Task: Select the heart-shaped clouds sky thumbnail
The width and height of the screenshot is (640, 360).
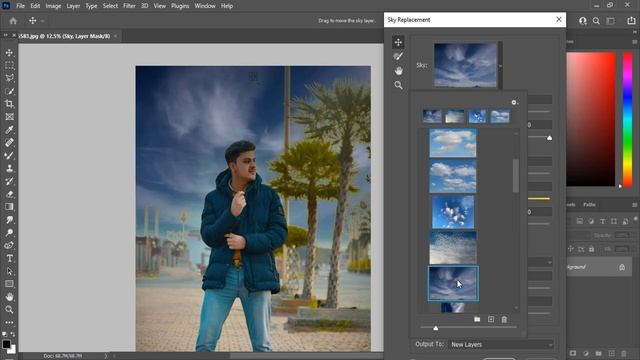Action: coord(453,212)
